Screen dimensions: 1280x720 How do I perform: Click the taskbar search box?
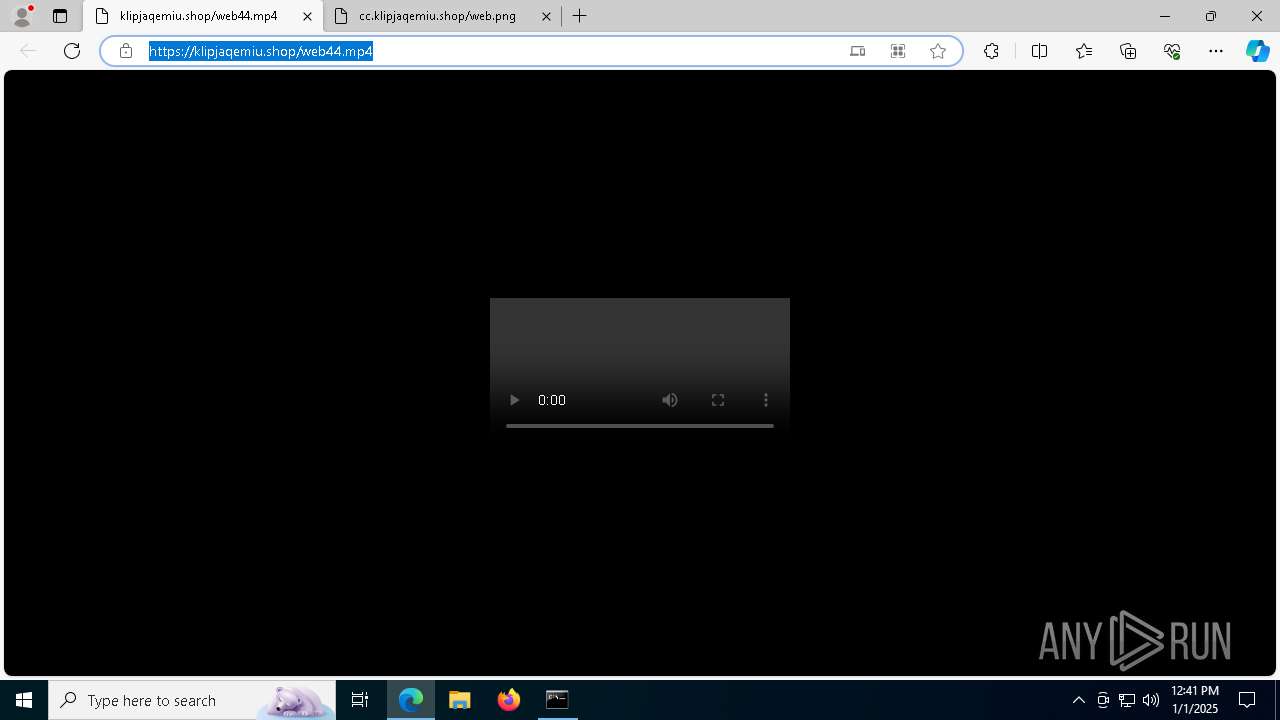pos(192,700)
